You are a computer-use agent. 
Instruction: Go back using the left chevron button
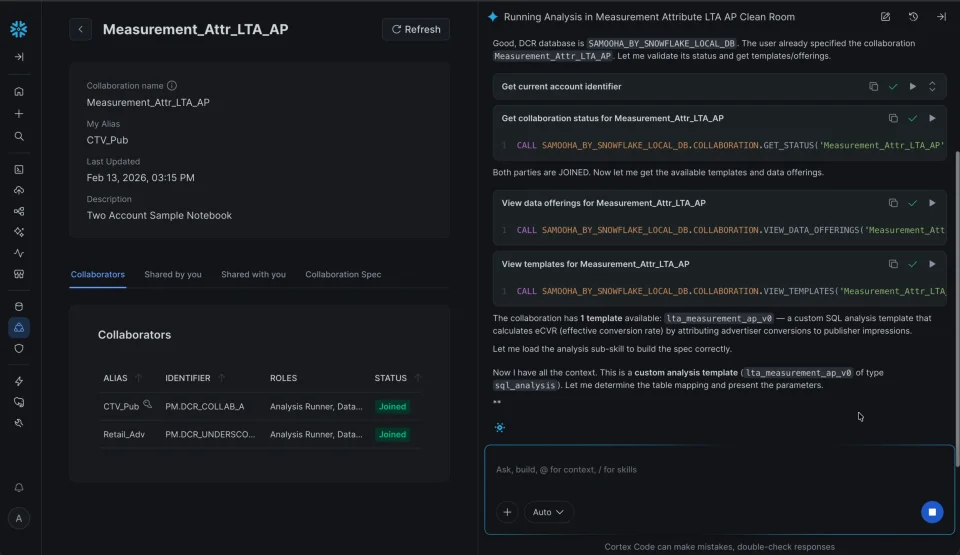tap(80, 29)
